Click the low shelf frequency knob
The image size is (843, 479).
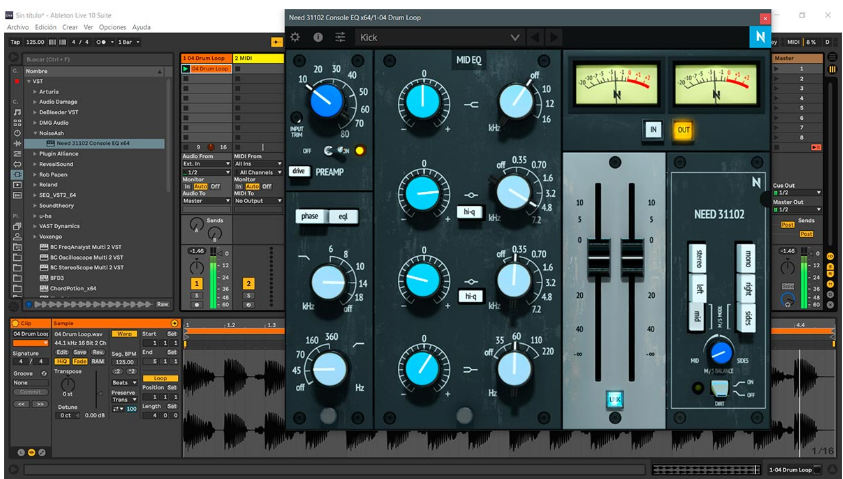514,369
